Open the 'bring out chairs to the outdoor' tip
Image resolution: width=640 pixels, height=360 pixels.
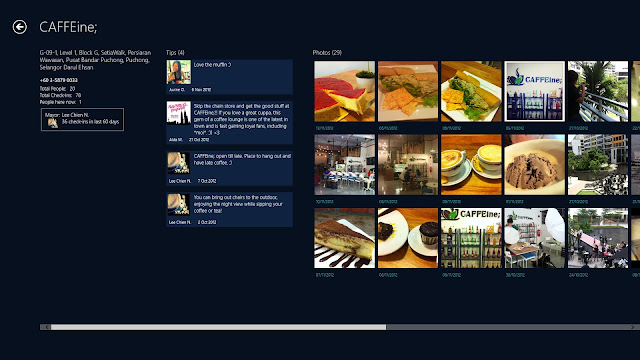coord(238,204)
